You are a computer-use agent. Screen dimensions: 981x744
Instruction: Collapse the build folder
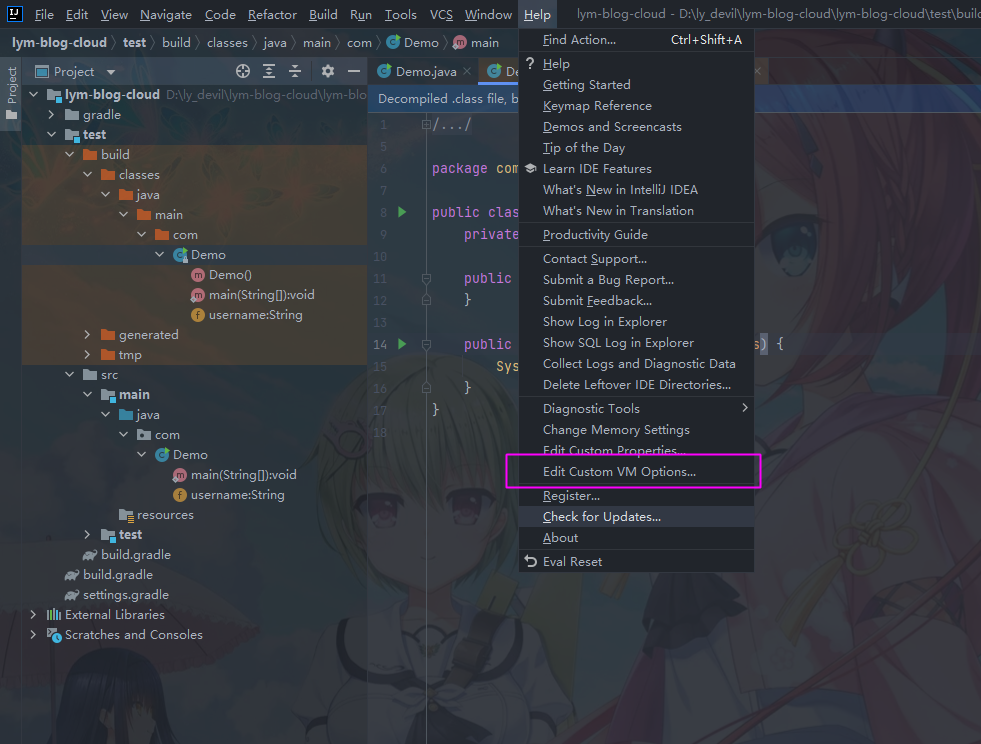(x=69, y=155)
